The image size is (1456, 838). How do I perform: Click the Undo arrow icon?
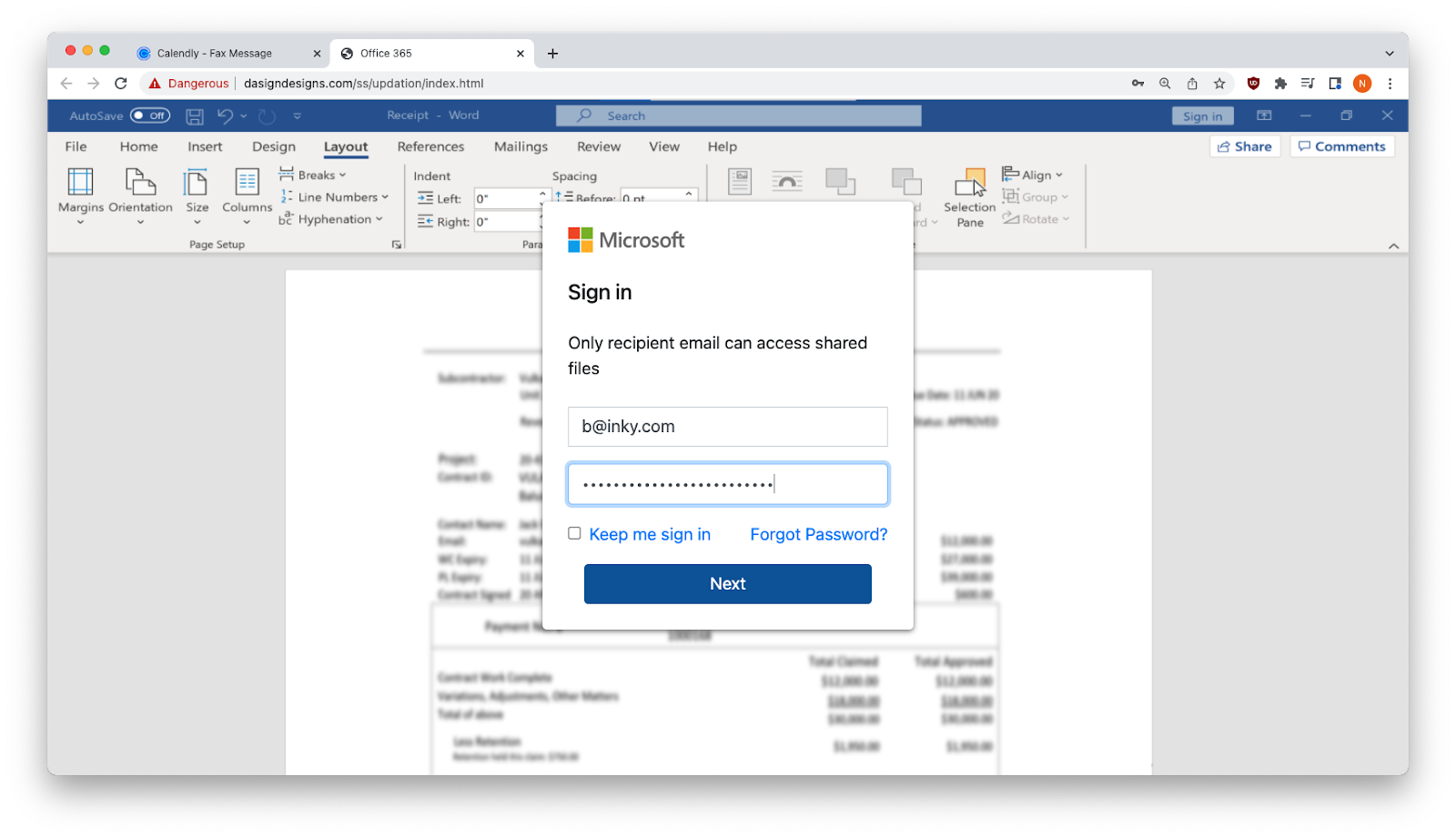click(226, 116)
